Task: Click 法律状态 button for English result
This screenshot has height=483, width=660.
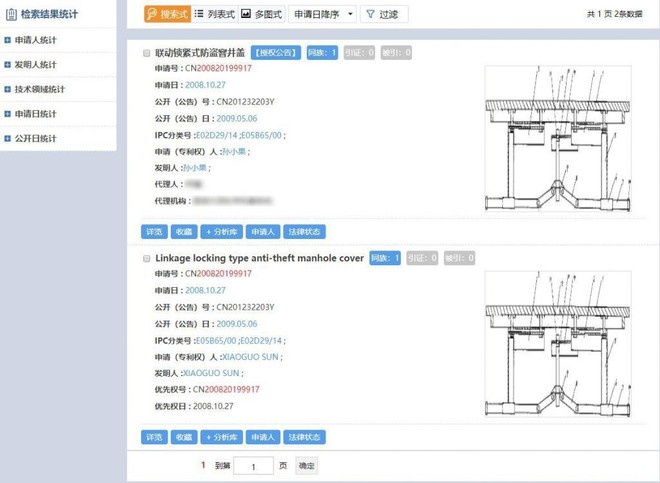Action: pos(304,437)
